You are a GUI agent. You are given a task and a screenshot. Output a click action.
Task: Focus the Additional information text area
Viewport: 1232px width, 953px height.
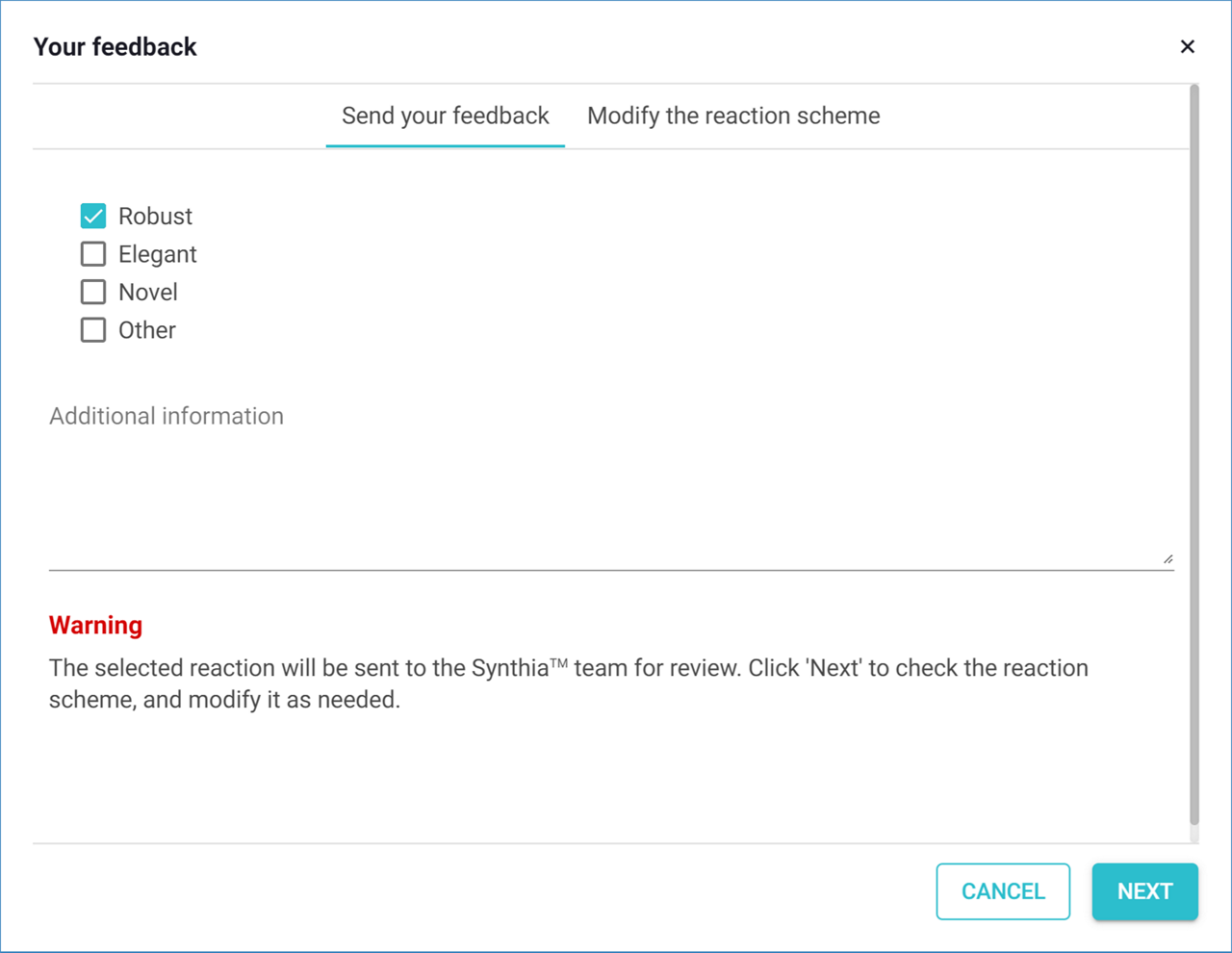610,481
